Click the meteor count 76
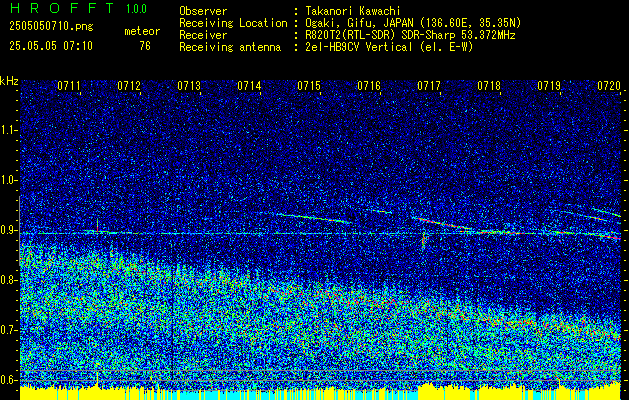The height and width of the screenshot is (400, 629). (x=145, y=46)
